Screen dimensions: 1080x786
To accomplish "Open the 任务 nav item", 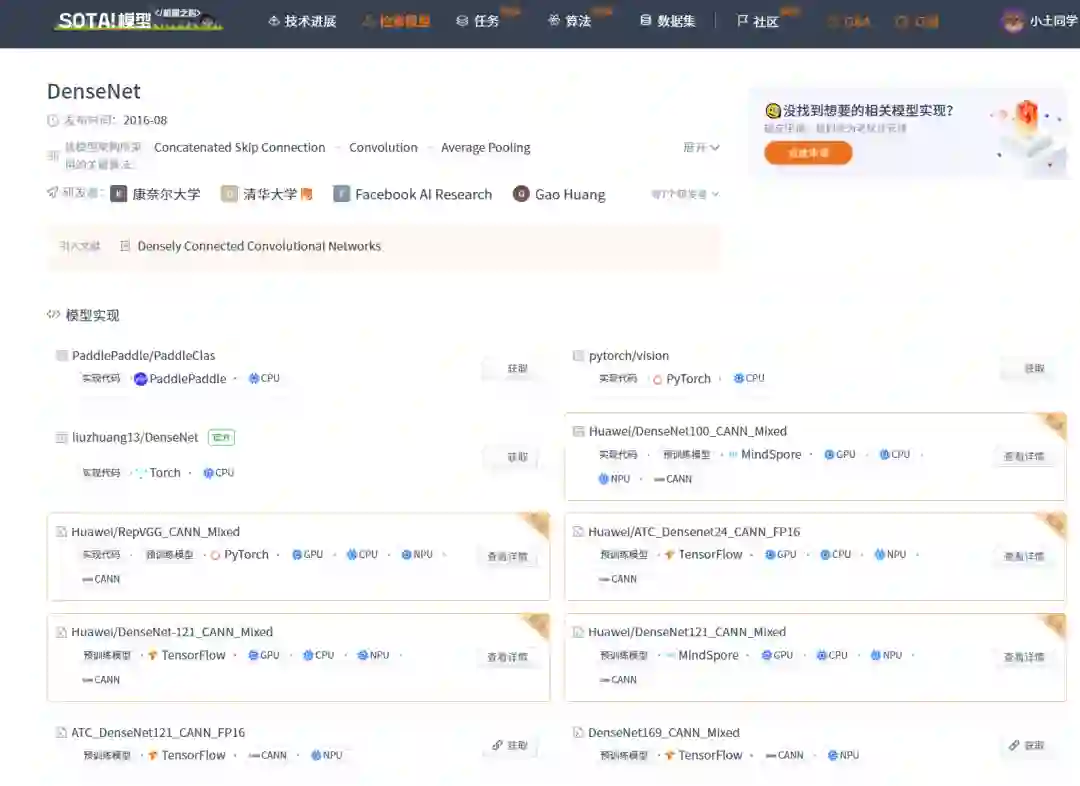I will tap(478, 21).
